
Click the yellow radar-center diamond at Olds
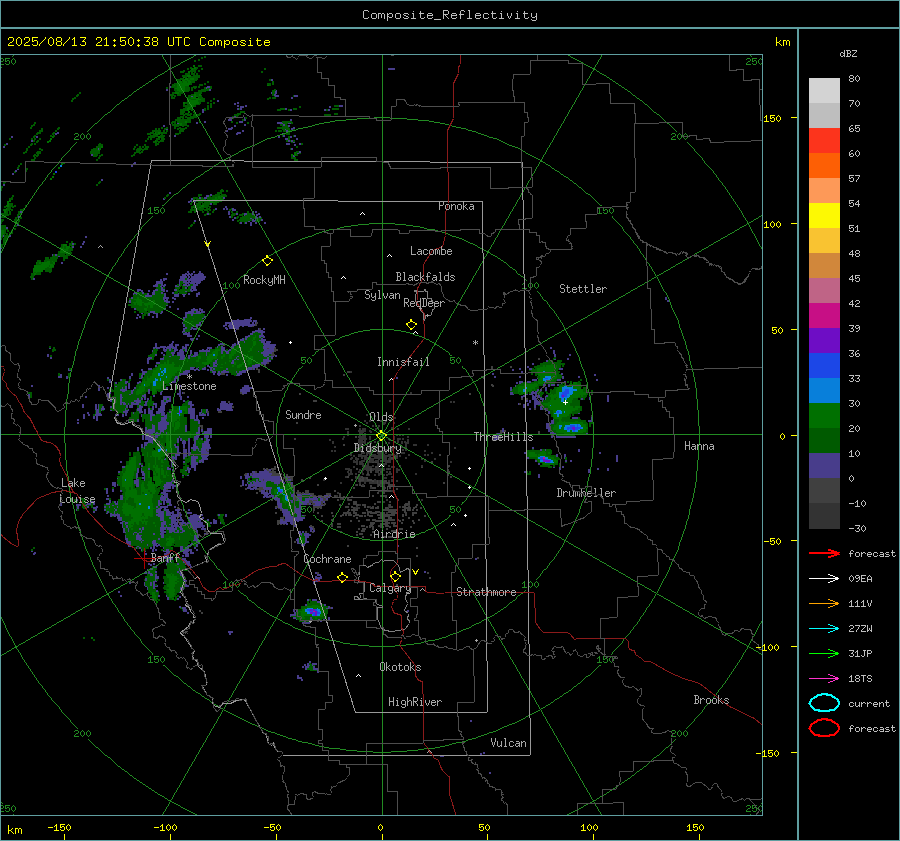point(381,436)
